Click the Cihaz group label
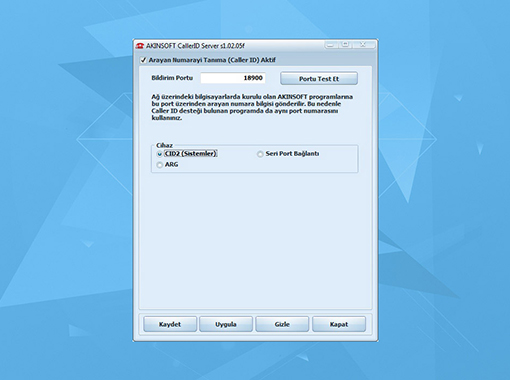Image resolution: width=510 pixels, height=380 pixels. pyautogui.click(x=164, y=145)
